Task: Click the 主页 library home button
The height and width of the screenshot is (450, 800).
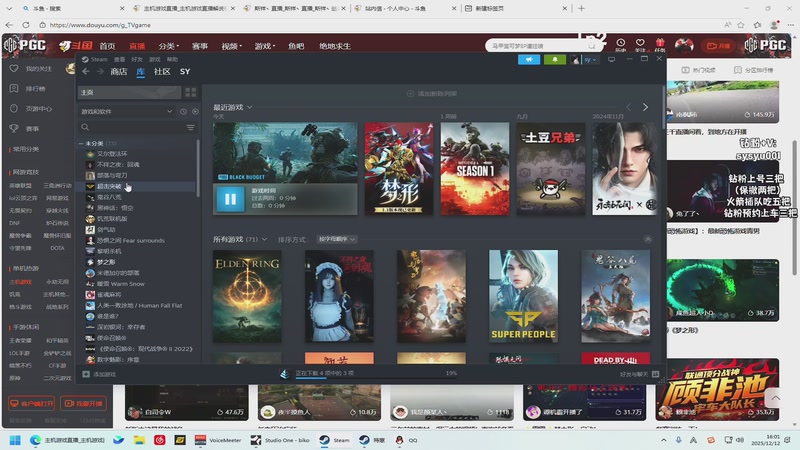Action: click(129, 92)
